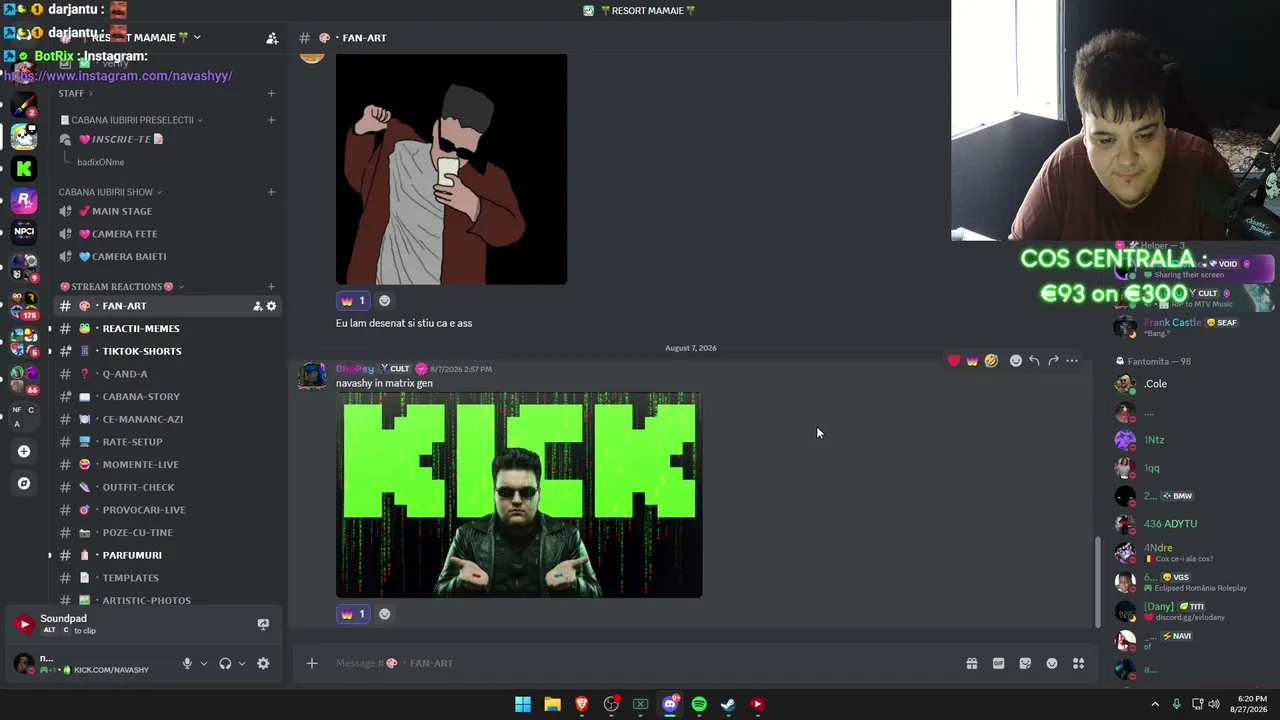The image size is (1280, 720).
Task: Switch to the Q-AND-A channel
Action: click(167, 374)
